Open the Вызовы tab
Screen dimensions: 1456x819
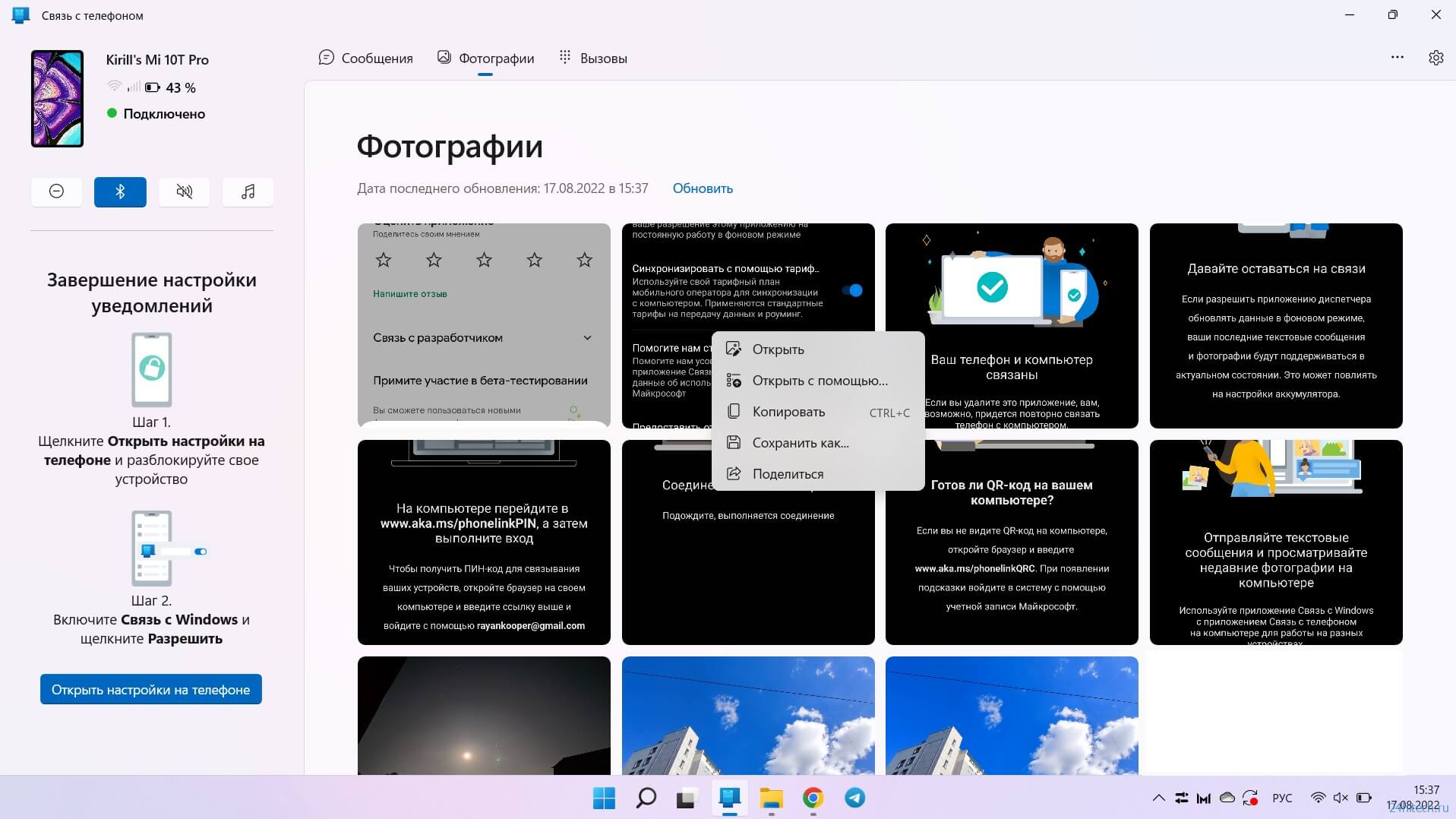[593, 58]
